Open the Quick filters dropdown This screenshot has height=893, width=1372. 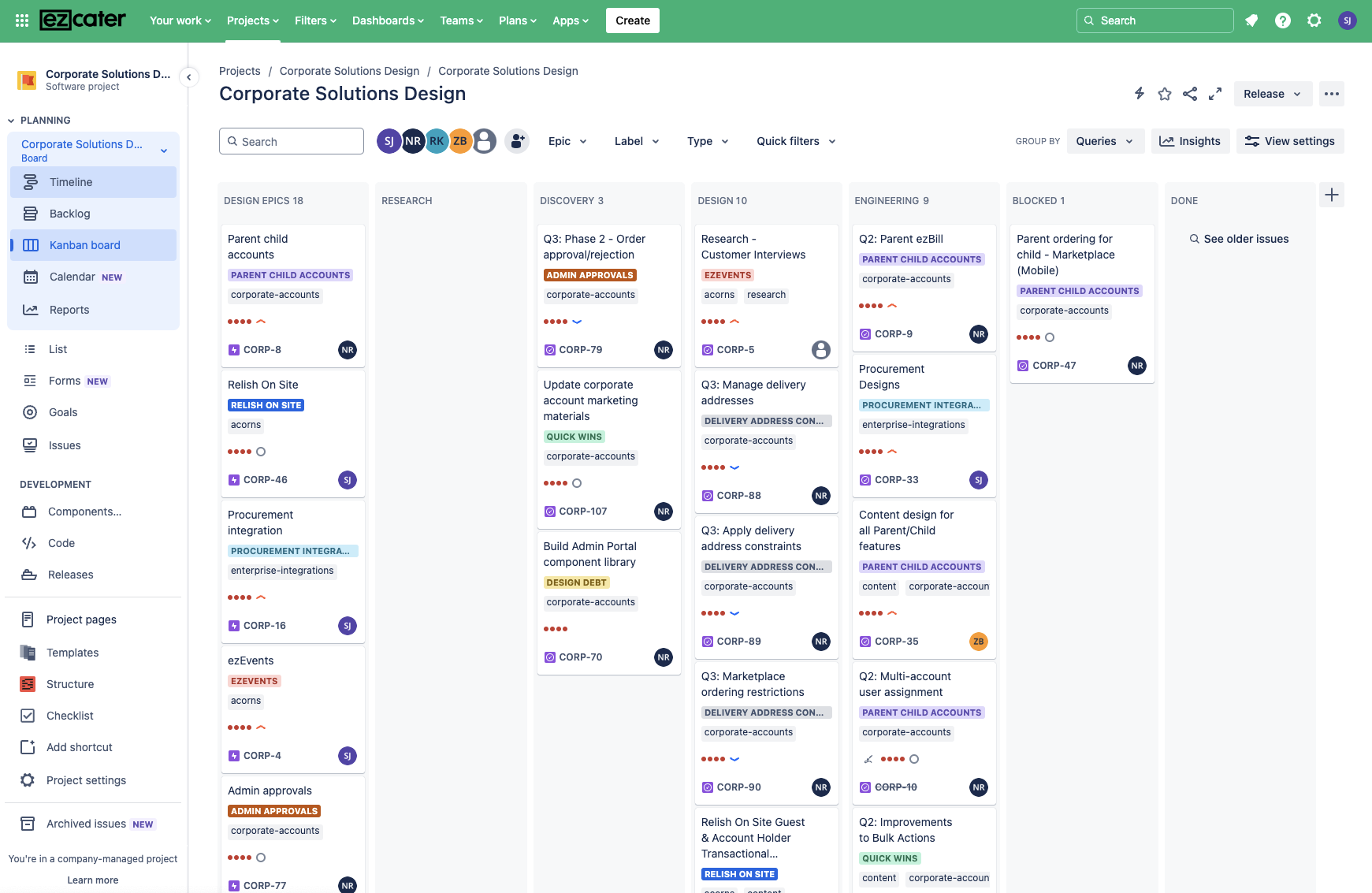point(796,141)
